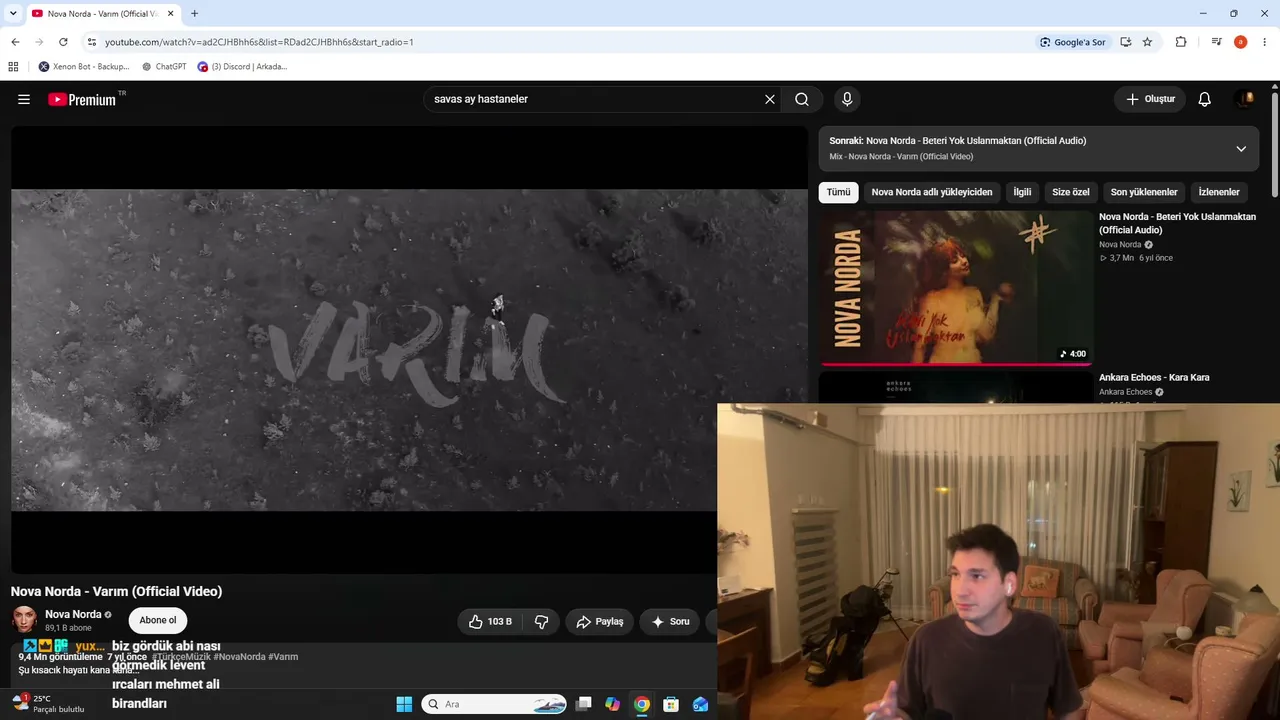The height and width of the screenshot is (720, 1280).
Task: Open the YouTube guide hamburger menu
Action: point(24,99)
